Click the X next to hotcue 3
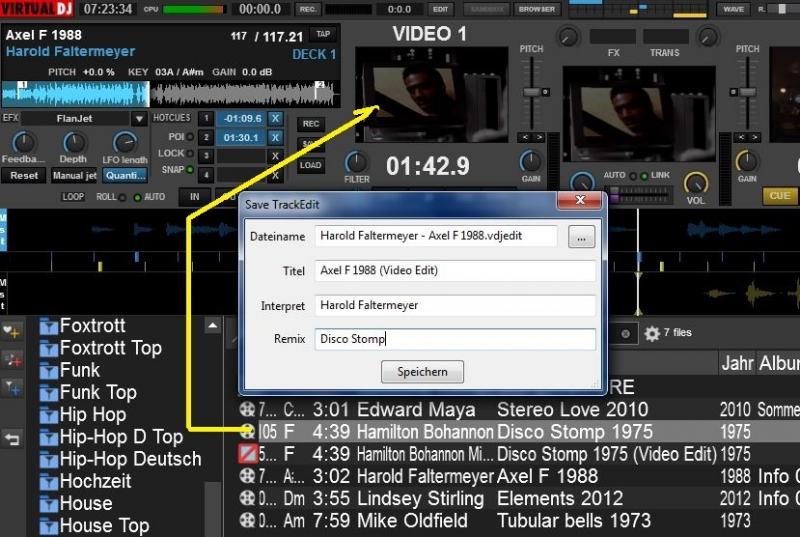This screenshot has width=800, height=537. click(275, 156)
